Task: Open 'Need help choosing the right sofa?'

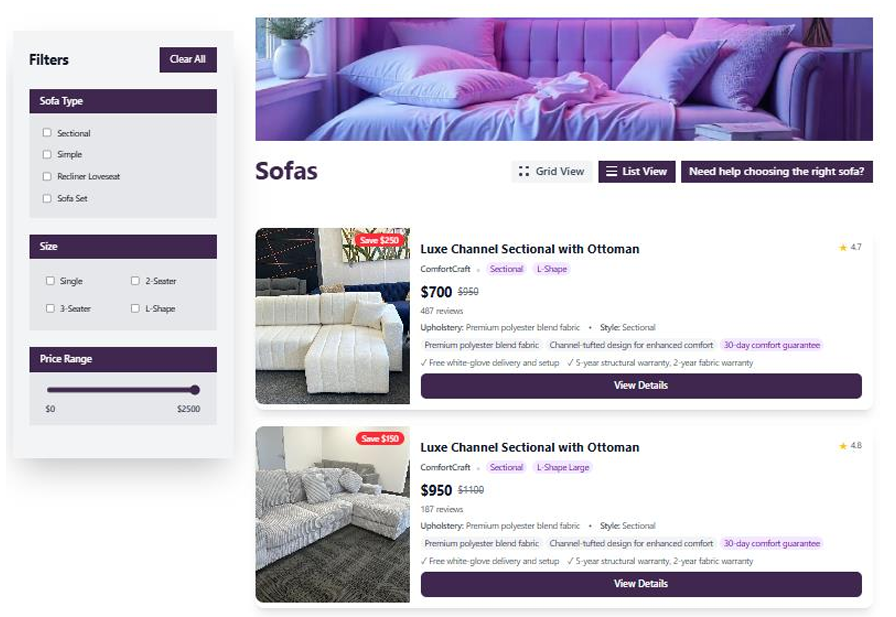Action: point(777,171)
